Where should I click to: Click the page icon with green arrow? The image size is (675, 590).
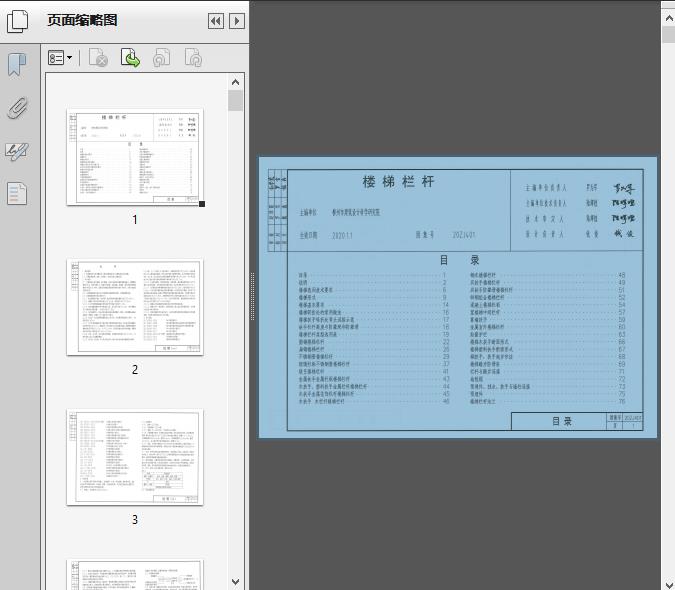pos(130,59)
